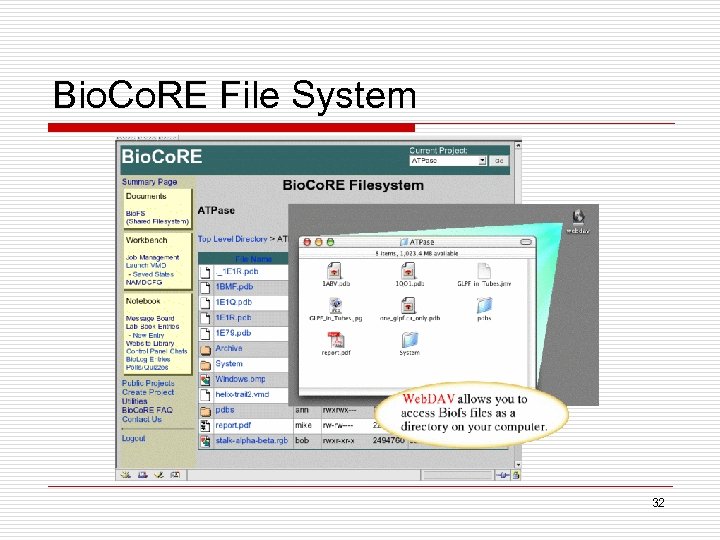Click the file icon beside 1BMF.pdb
The image size is (720, 540).
(205, 287)
